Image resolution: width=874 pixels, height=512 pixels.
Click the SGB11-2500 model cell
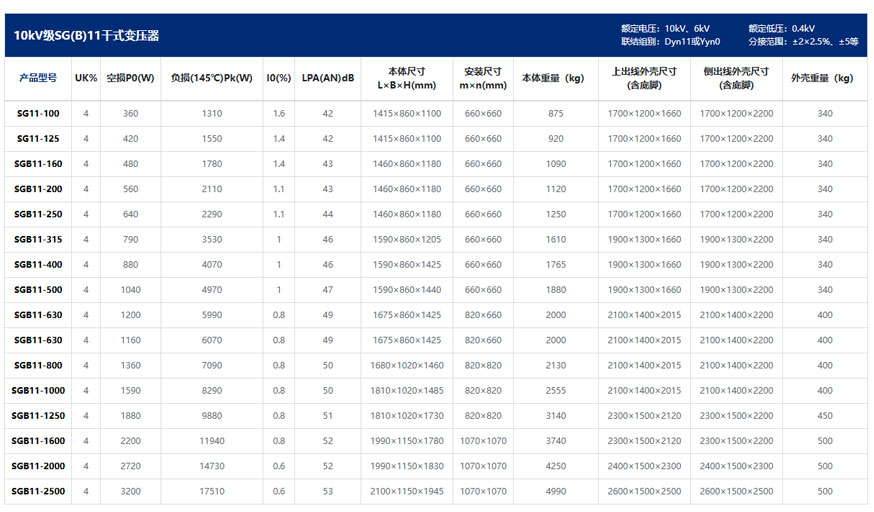coord(38,491)
